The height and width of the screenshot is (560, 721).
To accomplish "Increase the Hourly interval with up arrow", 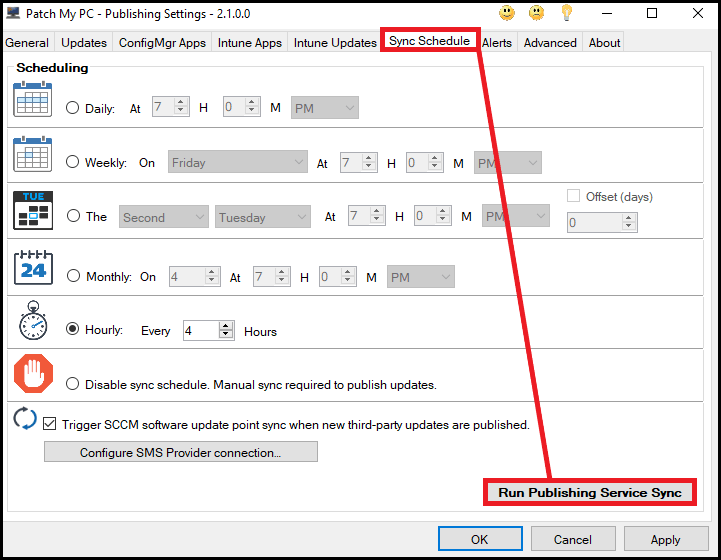I will pyautogui.click(x=225, y=326).
